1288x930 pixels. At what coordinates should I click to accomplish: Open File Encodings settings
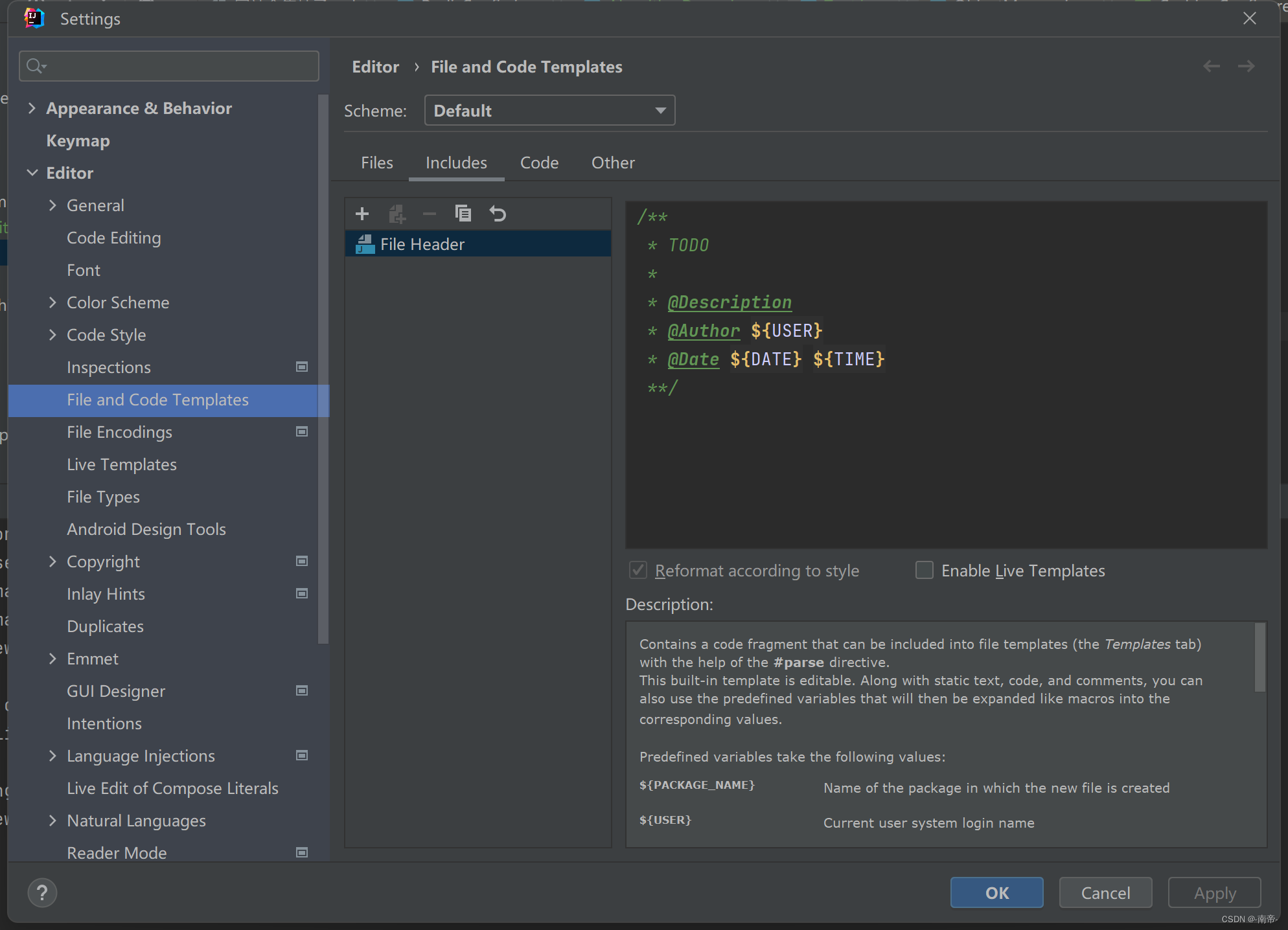tap(119, 432)
